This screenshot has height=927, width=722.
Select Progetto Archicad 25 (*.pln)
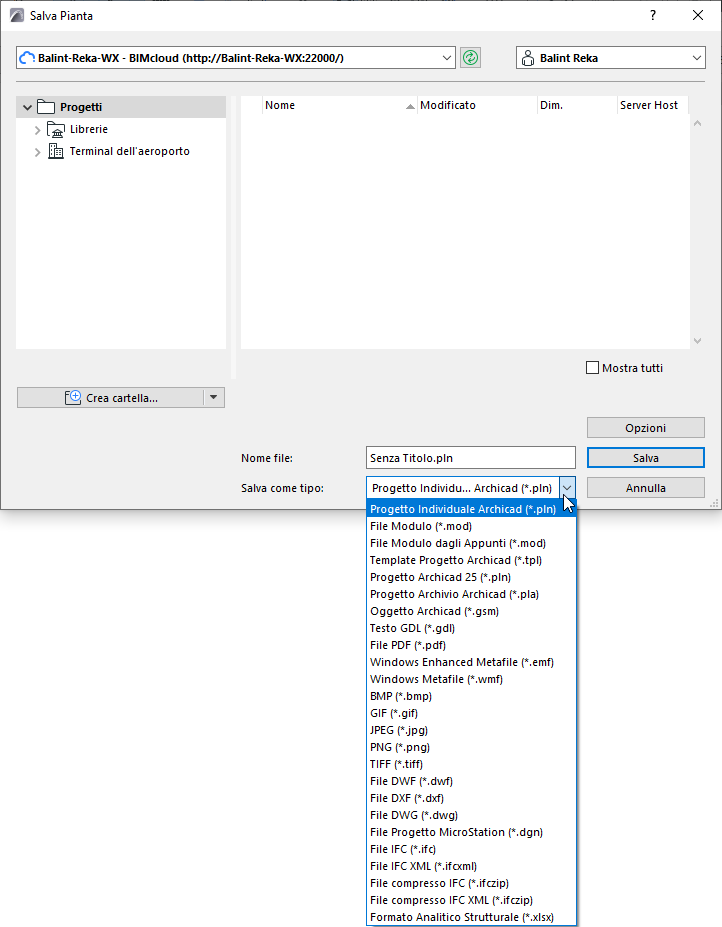471,577
